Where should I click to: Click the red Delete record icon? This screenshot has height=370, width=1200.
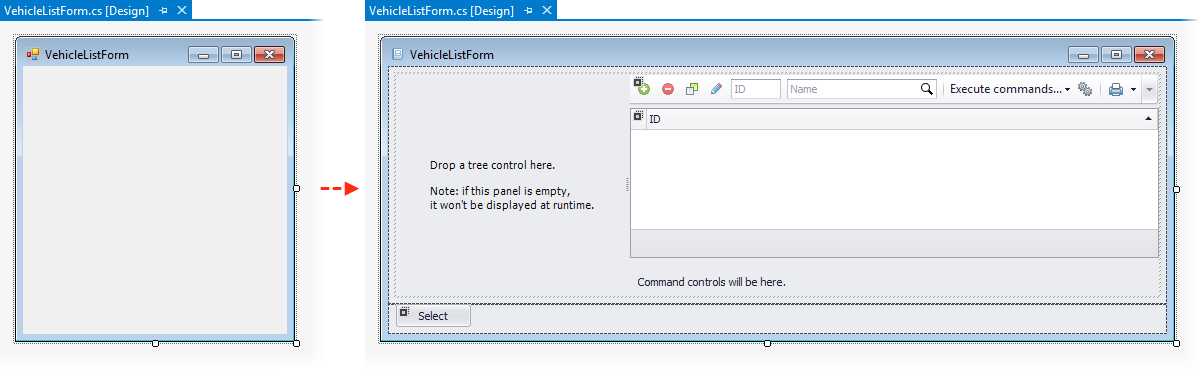point(667,89)
